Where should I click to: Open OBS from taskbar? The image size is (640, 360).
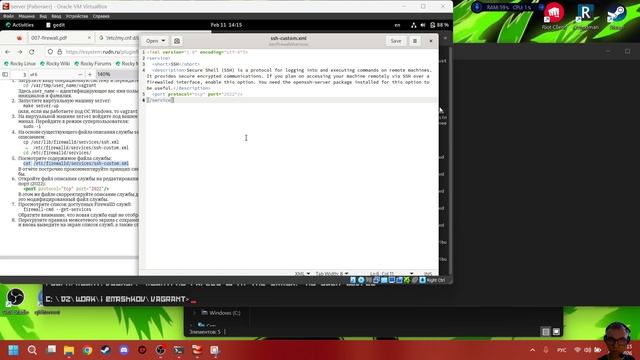[160, 350]
